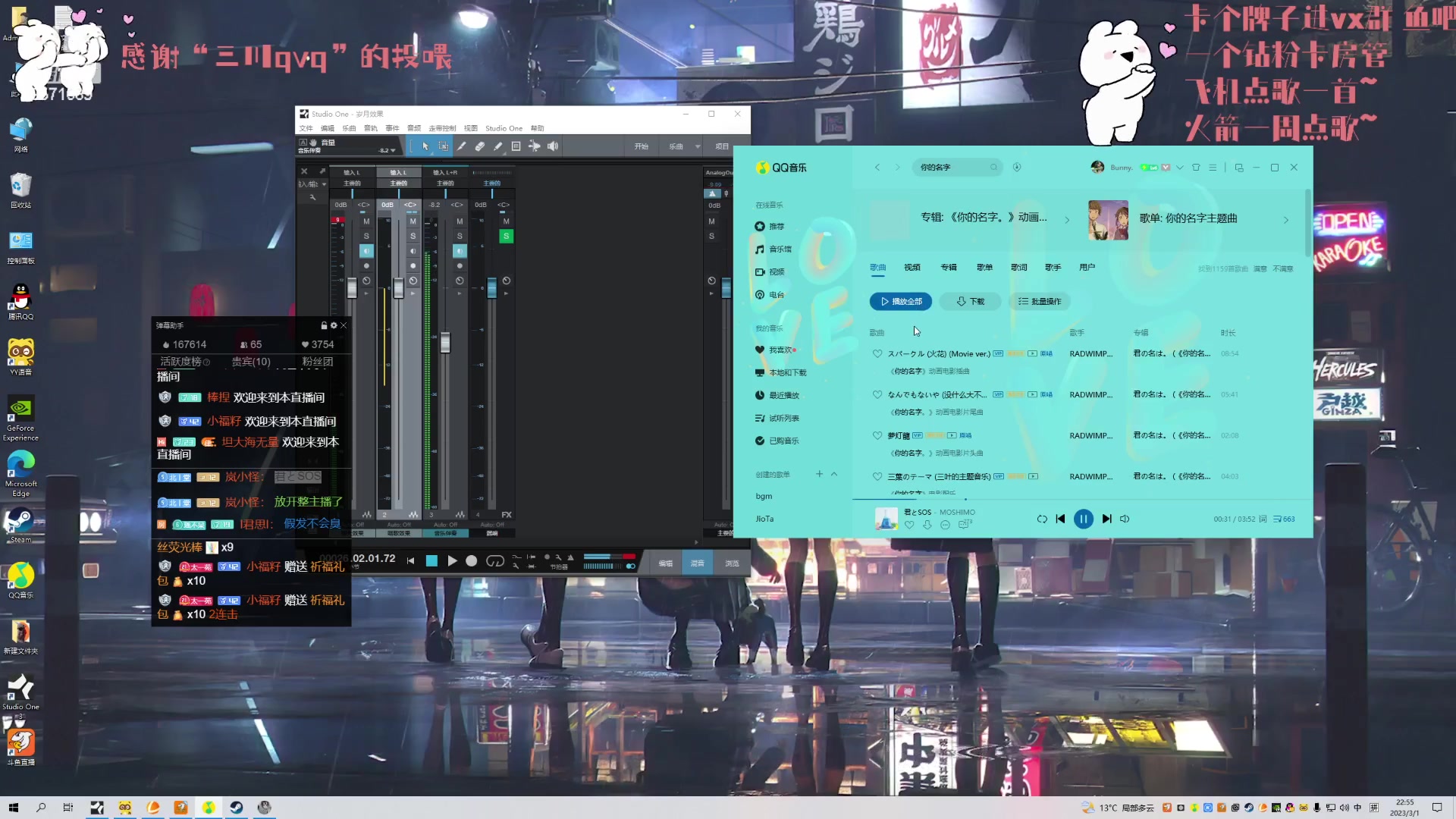Click 下载 button in QQ Music
The width and height of the screenshot is (1456, 819).
click(x=970, y=301)
